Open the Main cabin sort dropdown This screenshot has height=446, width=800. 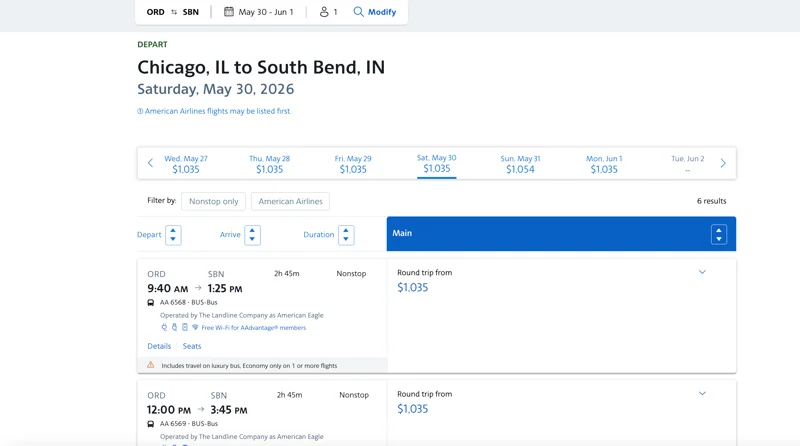click(x=719, y=234)
